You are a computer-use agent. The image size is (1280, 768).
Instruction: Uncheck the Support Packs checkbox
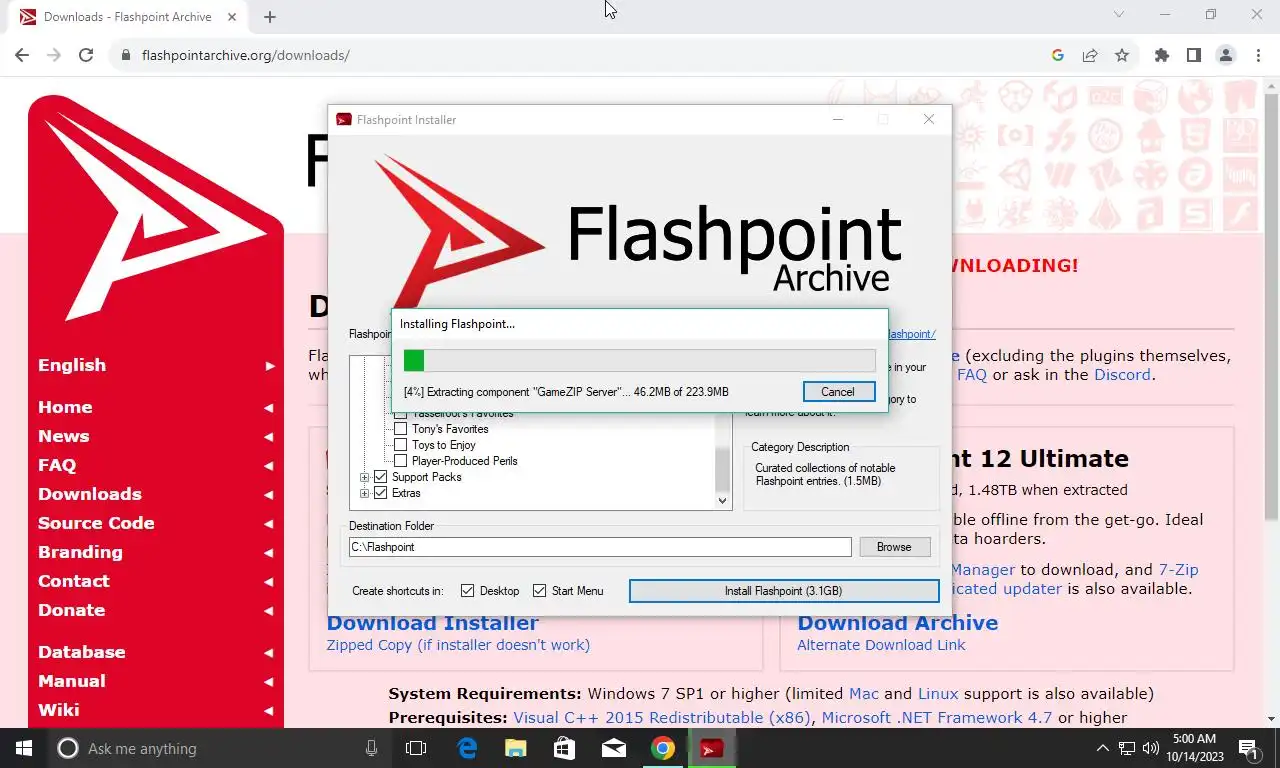pyautogui.click(x=380, y=477)
